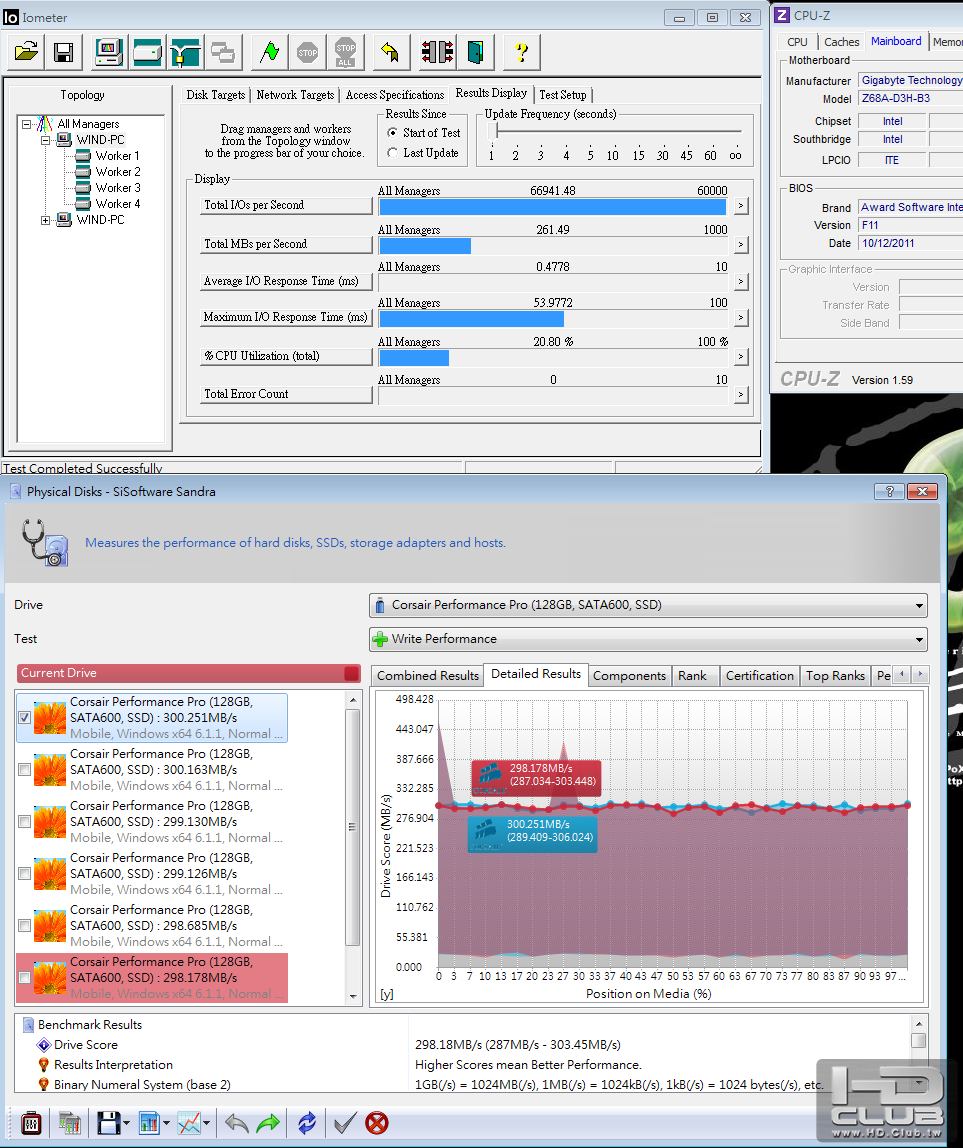Click the benchmark results scrollbar down arrow

pyautogui.click(x=918, y=1084)
